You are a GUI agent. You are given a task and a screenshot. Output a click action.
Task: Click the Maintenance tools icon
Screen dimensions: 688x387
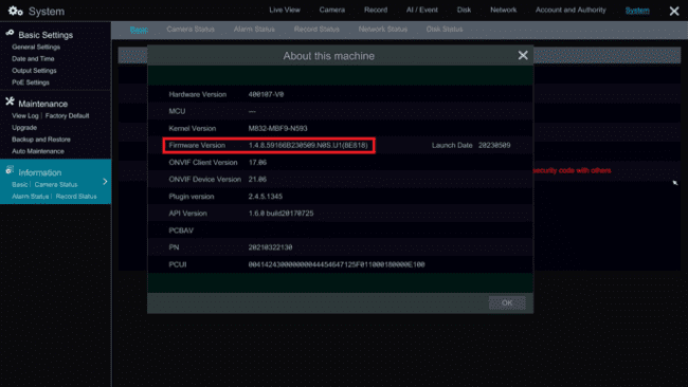pyautogui.click(x=10, y=102)
